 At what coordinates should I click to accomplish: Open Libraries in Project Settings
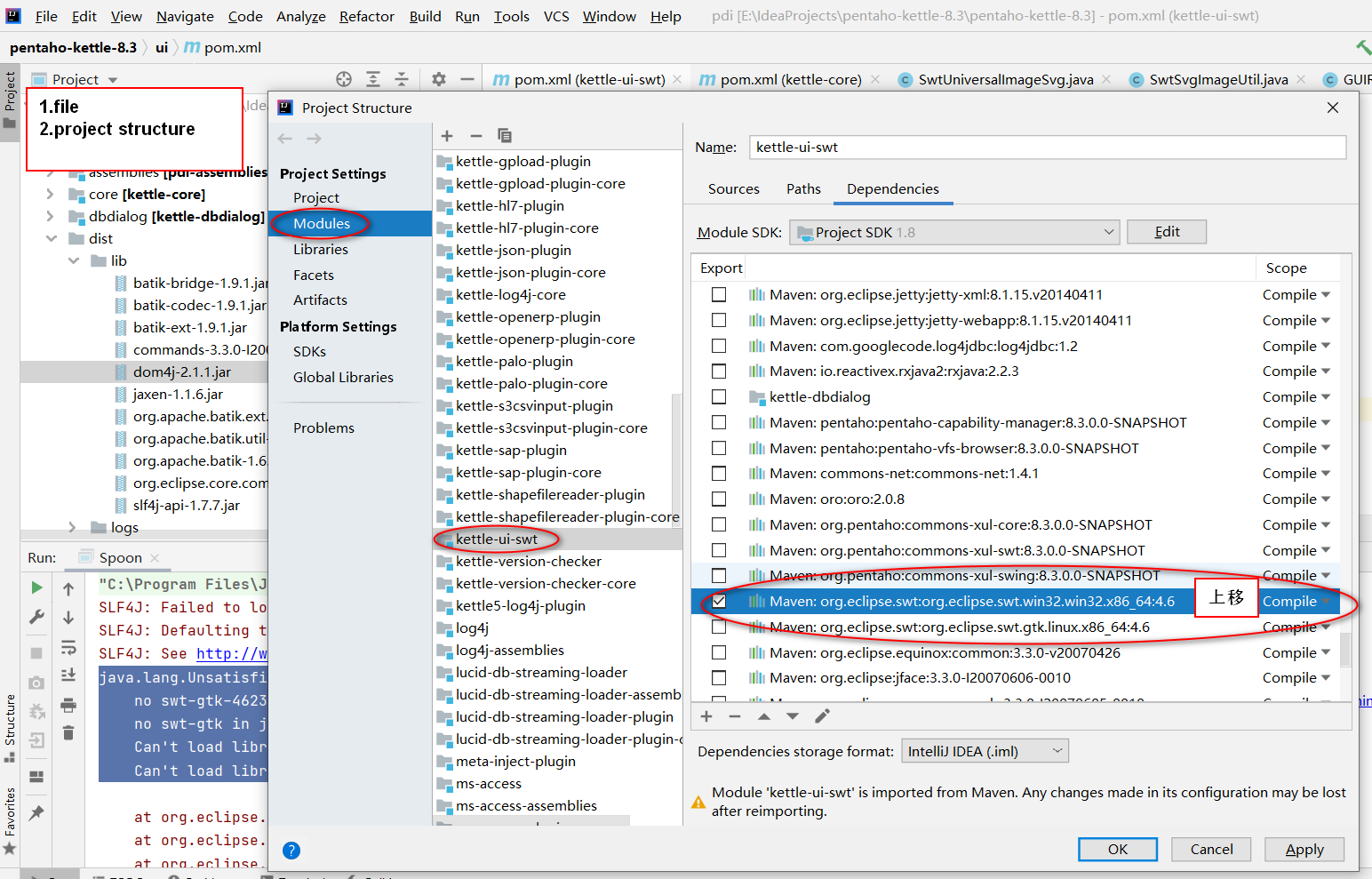(321, 250)
